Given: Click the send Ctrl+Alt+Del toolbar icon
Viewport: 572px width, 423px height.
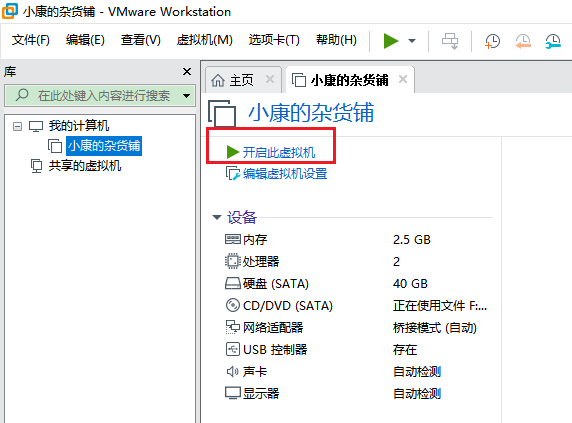Looking at the screenshot, I should click(450, 41).
